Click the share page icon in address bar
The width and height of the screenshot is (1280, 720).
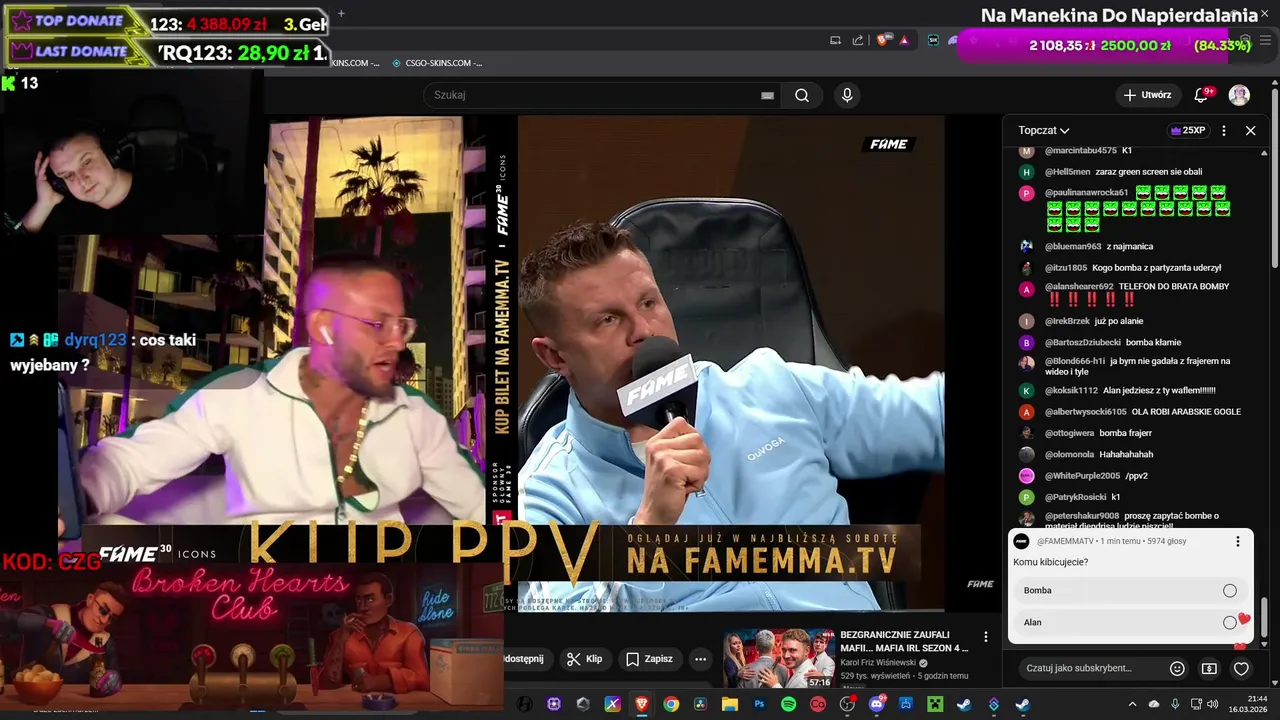click(x=857, y=40)
